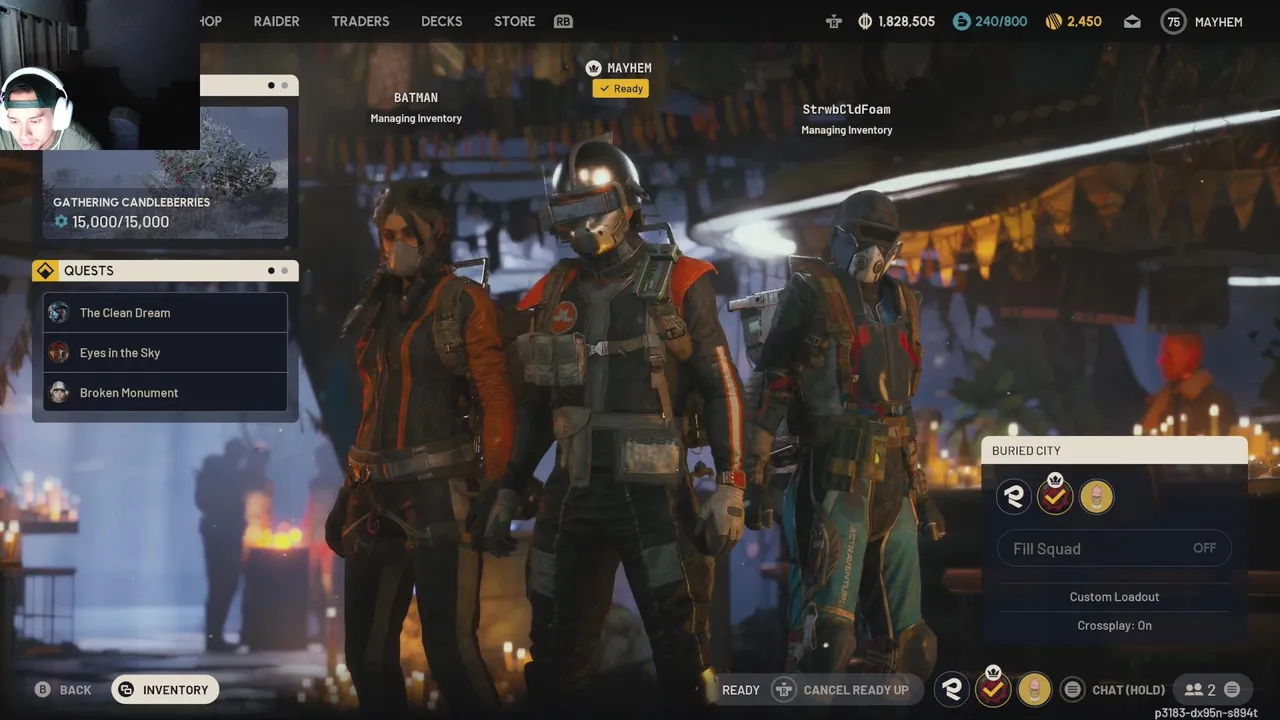Open the Eyes in the Sky quest
1280x720 pixels.
165,353
